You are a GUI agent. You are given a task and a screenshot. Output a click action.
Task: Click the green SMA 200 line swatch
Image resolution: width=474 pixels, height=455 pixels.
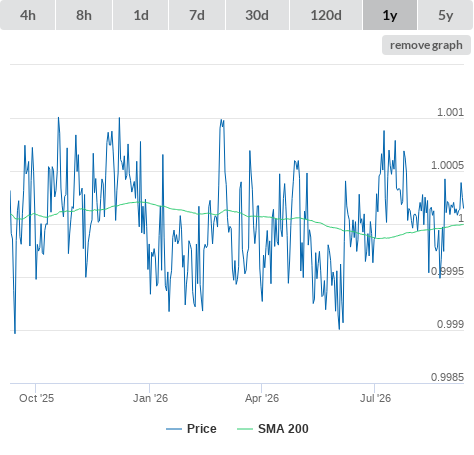tap(245, 429)
